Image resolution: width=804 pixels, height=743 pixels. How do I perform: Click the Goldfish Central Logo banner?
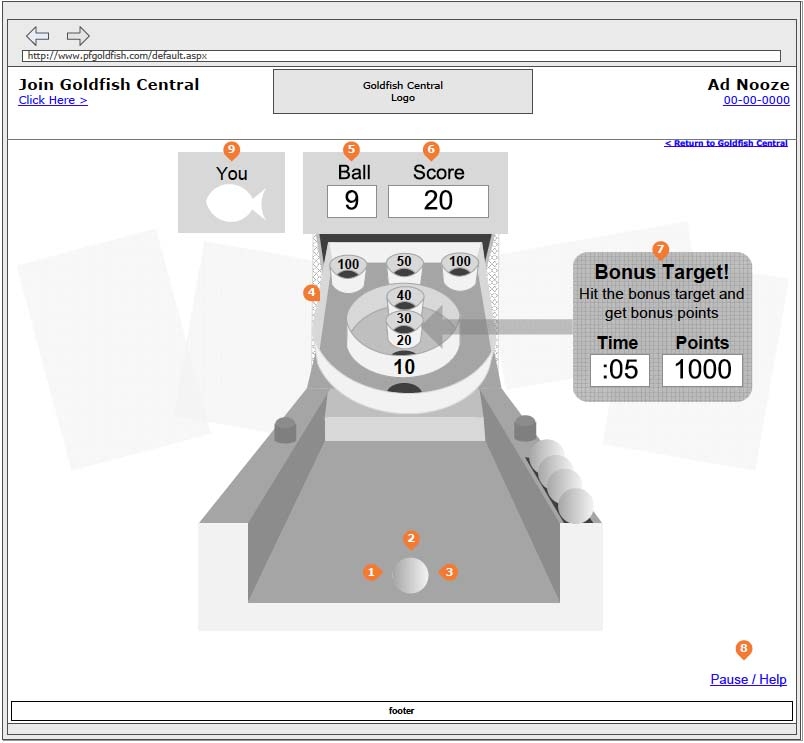(403, 92)
